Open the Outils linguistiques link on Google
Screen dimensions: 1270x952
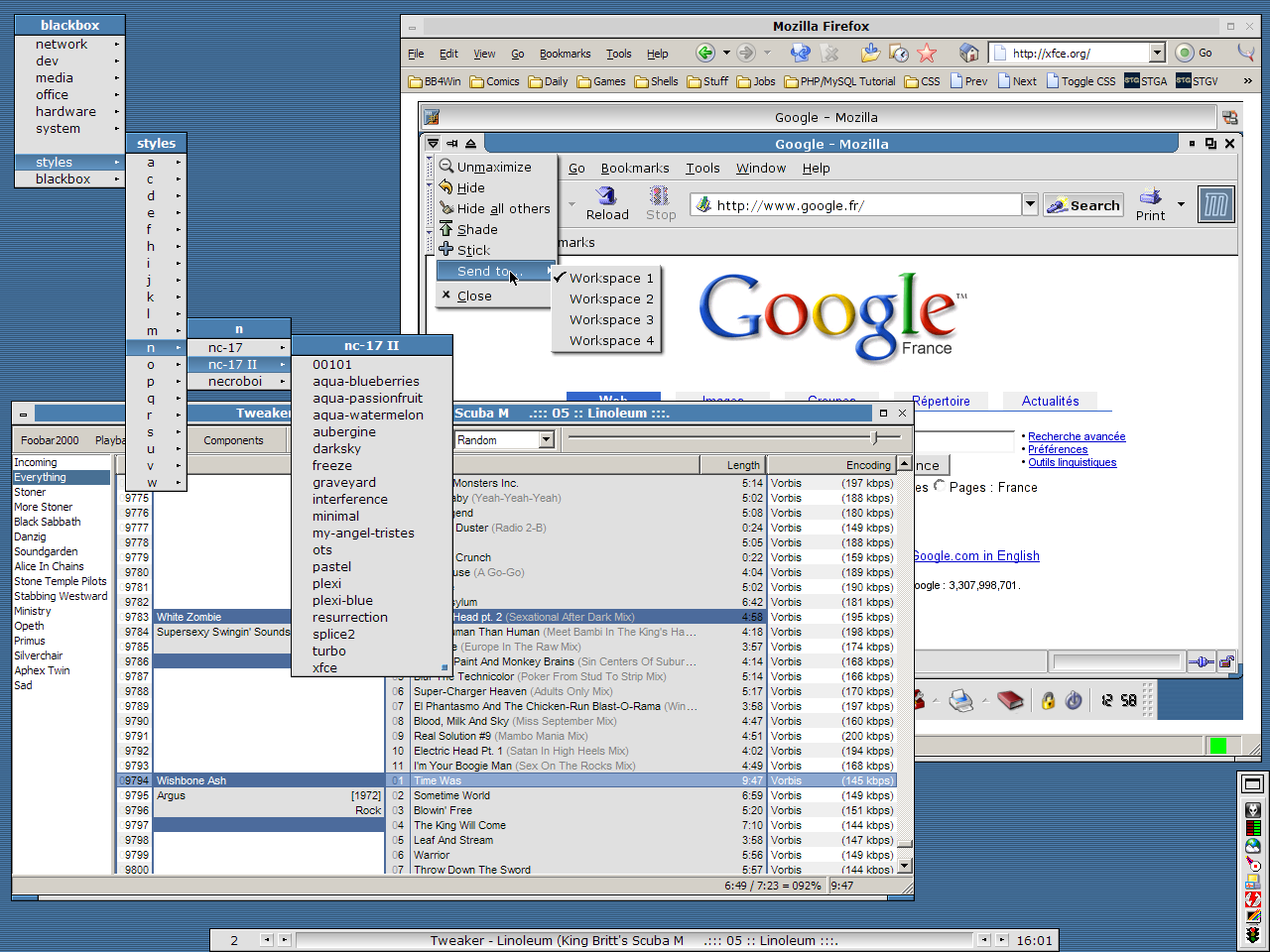1073,462
